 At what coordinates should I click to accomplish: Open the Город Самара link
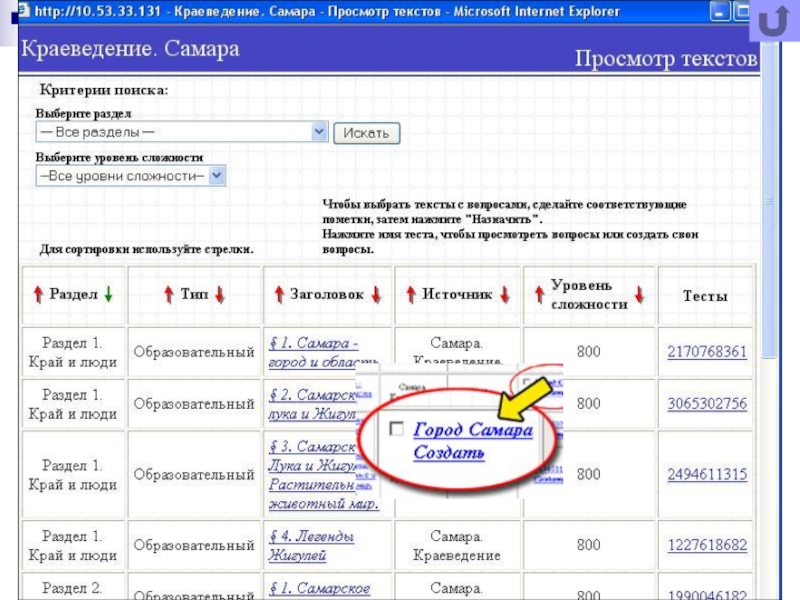[472, 430]
